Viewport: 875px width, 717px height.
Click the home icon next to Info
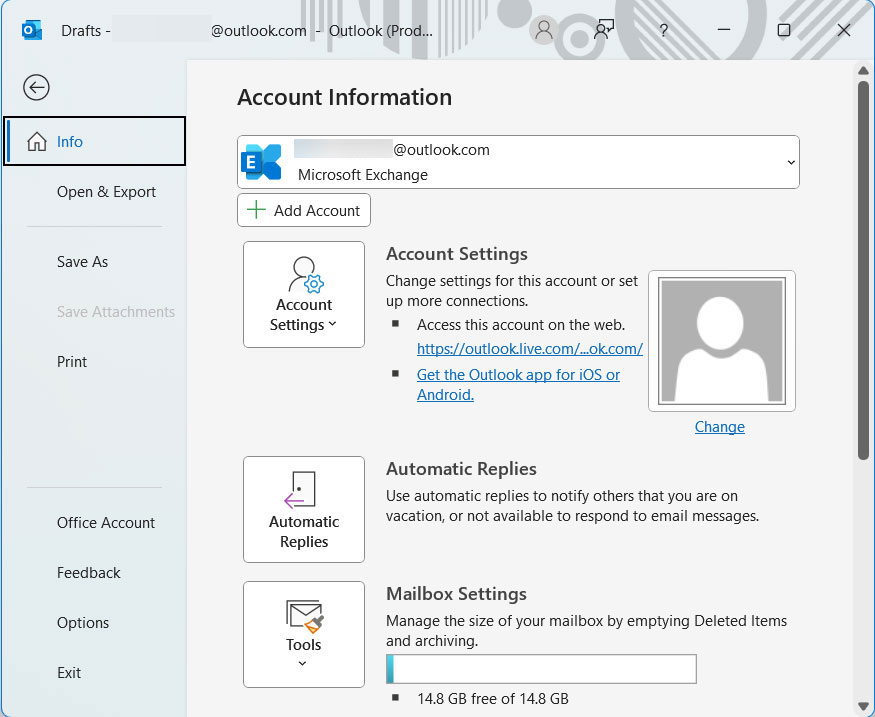(x=37, y=142)
